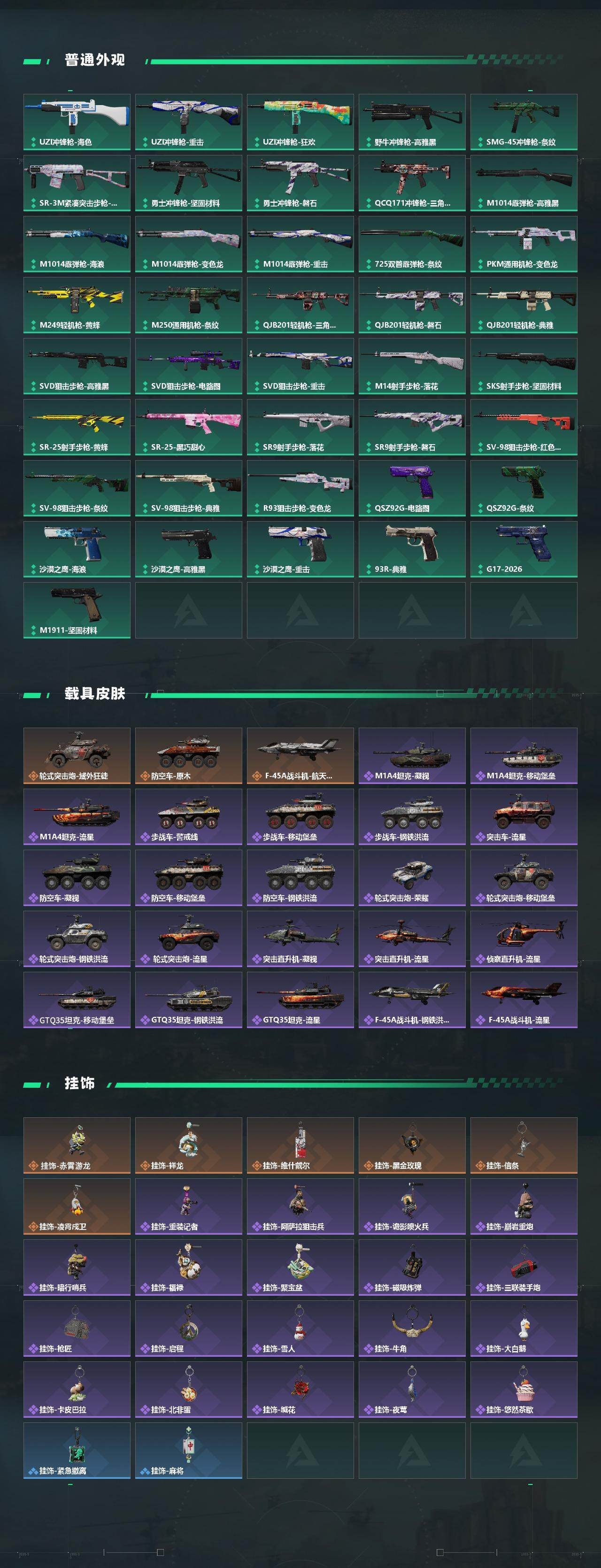Choose the 挂饰-大白鹅 goose charm
This screenshot has height=1568, width=601.
(524, 1328)
